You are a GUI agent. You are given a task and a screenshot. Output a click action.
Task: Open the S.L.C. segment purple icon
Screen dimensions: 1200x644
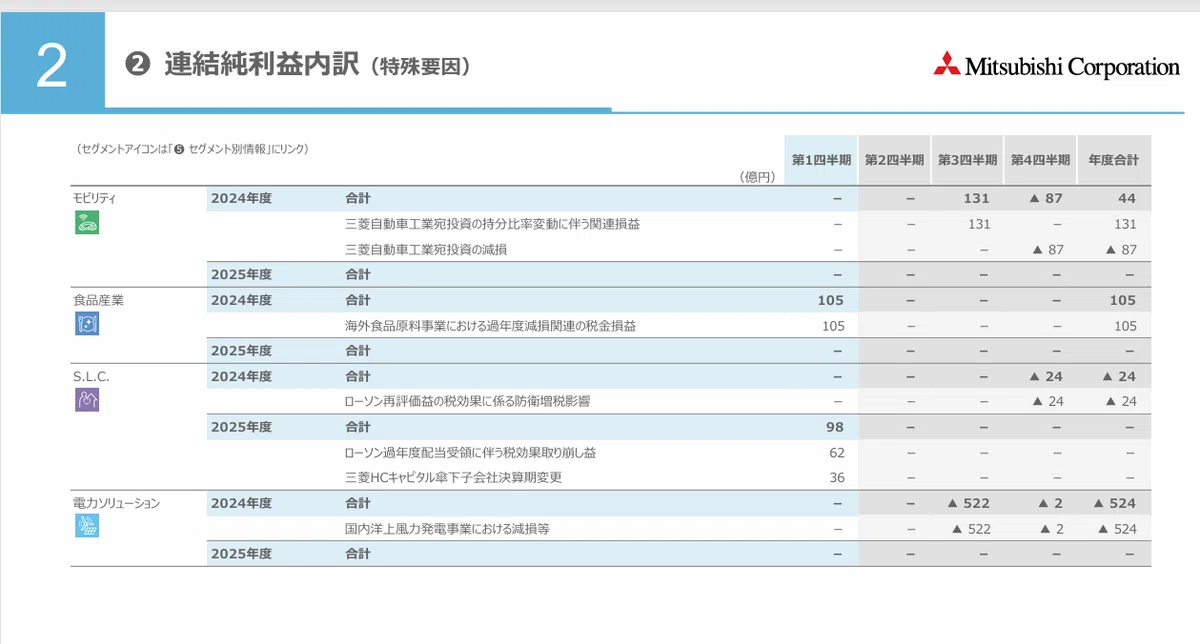point(87,400)
